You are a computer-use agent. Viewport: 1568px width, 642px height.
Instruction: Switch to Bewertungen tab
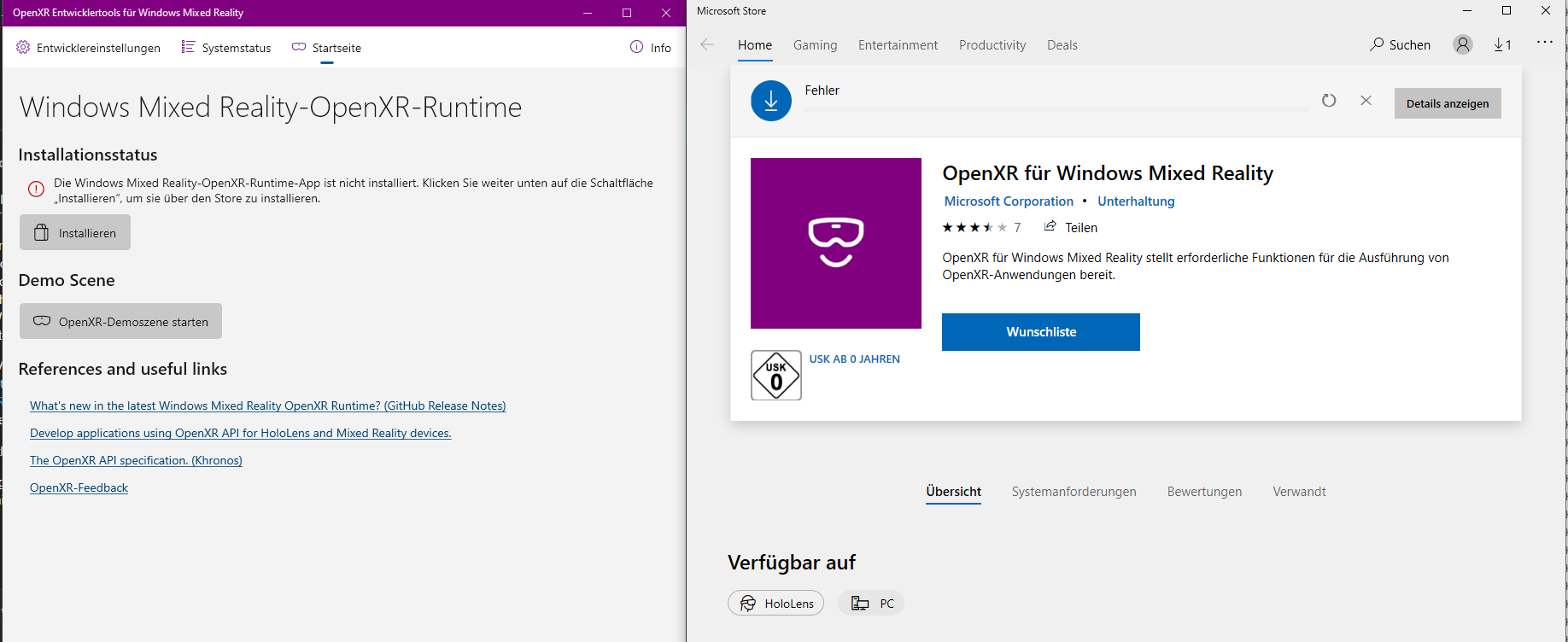click(1204, 492)
